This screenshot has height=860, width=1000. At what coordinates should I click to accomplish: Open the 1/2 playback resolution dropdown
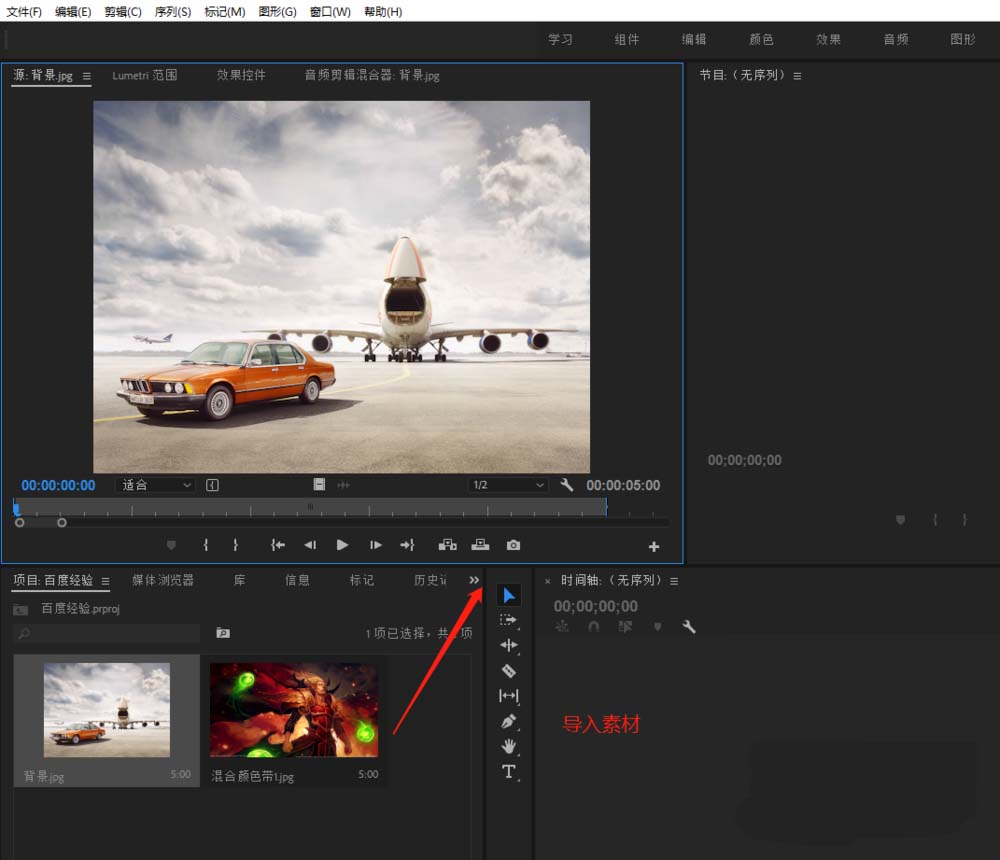pos(508,485)
